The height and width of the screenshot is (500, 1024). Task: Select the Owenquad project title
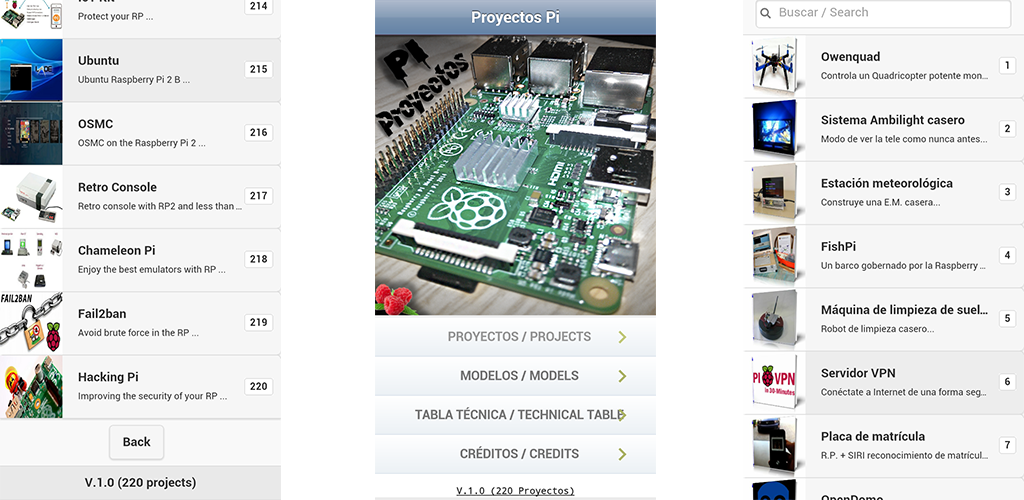pyautogui.click(x=850, y=57)
